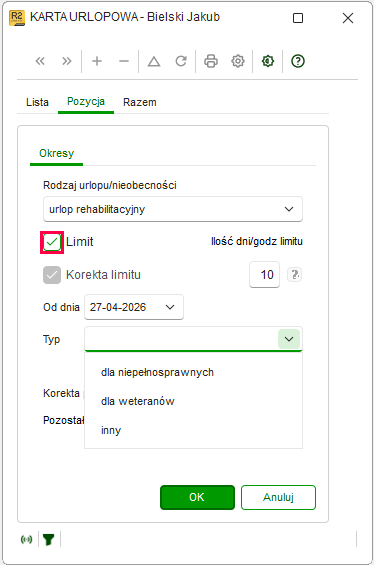
Task: Confirm with the OK button
Action: pyautogui.click(x=197, y=497)
